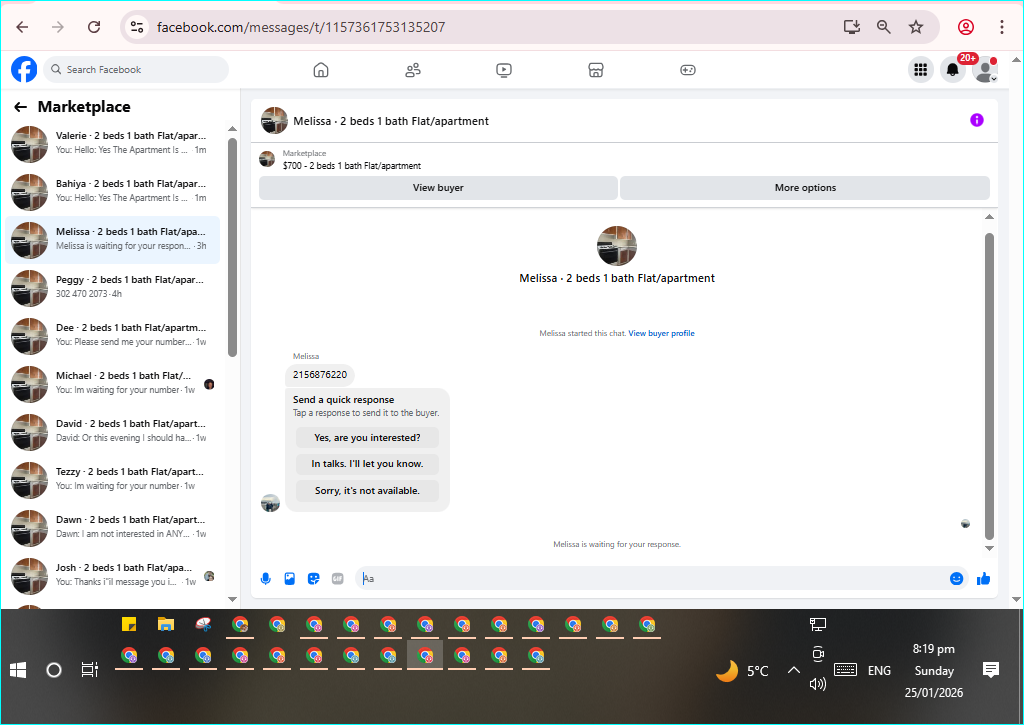Open the Facebook menu grid icon
The width and height of the screenshot is (1024, 725).
click(x=921, y=69)
